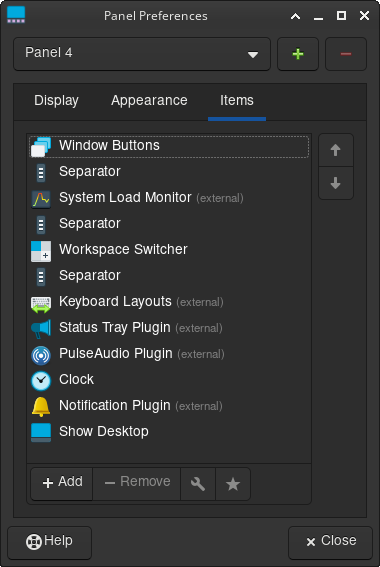Click the Window Buttons plugin icon
380x567 pixels.
tap(41, 146)
